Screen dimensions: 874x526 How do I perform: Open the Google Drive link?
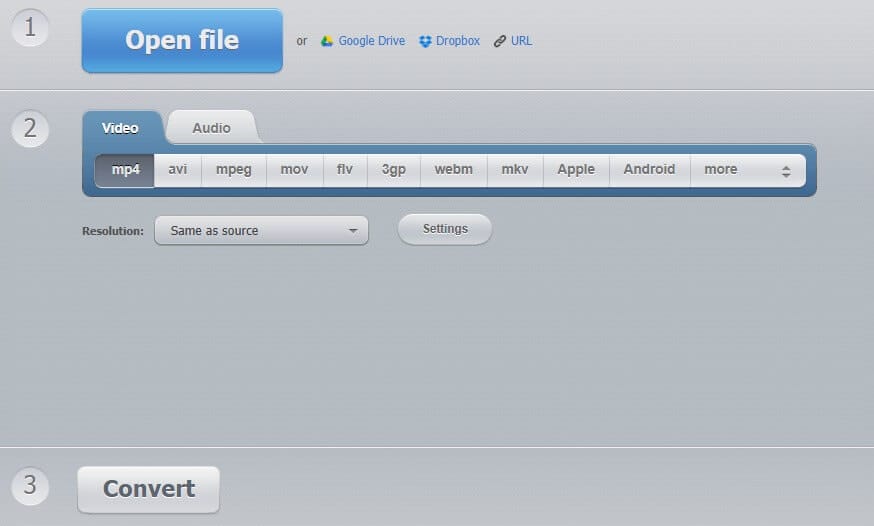pos(372,41)
